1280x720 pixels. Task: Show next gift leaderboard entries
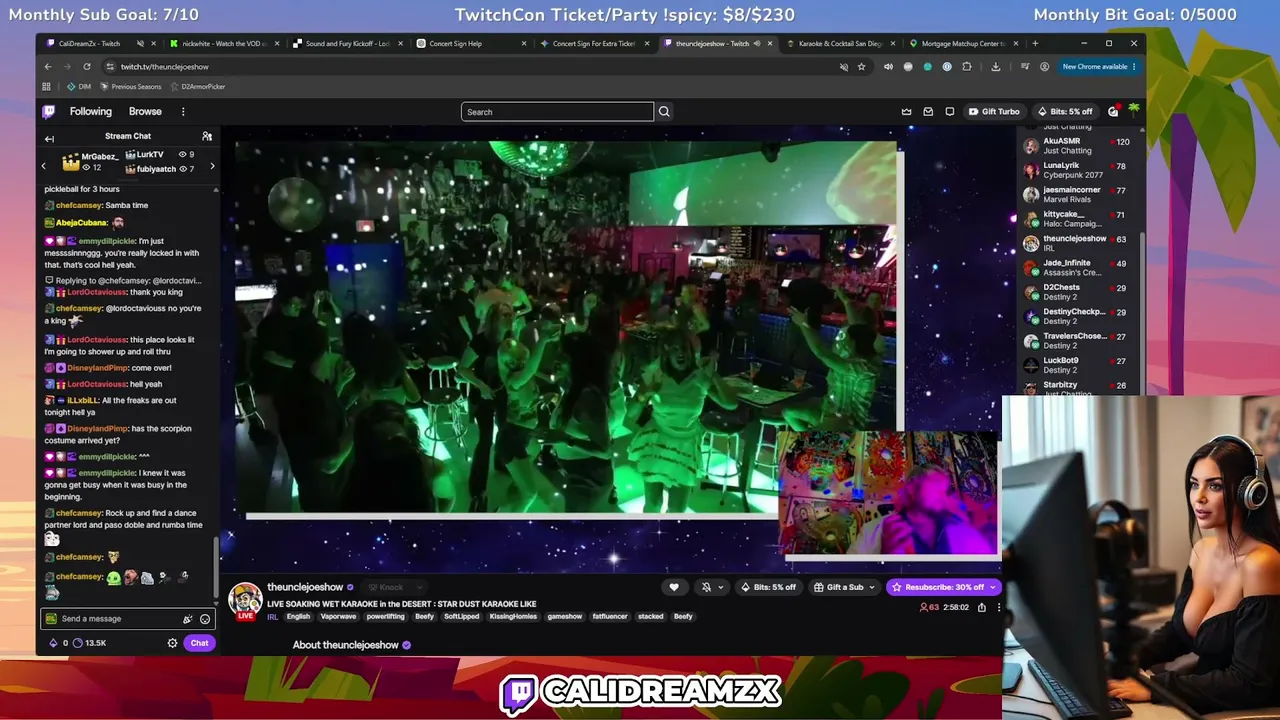coord(212,167)
